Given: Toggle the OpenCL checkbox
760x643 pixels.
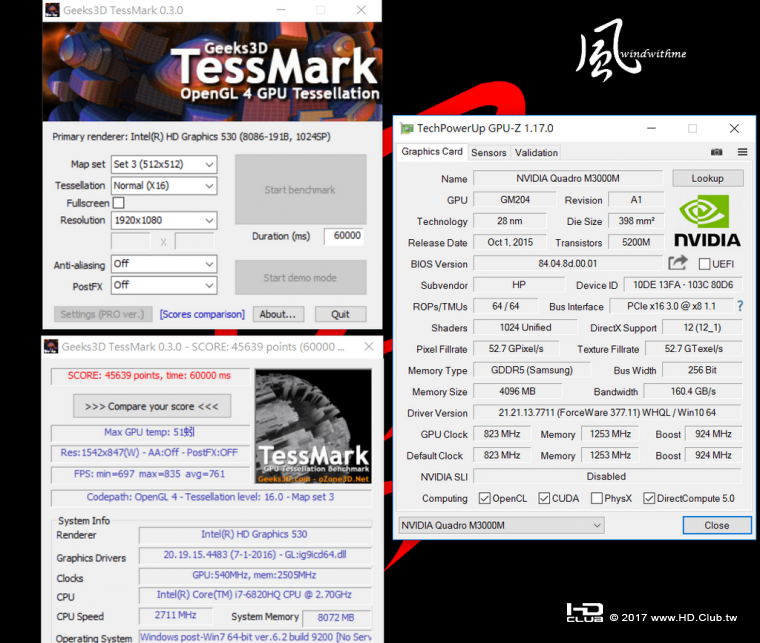Looking at the screenshot, I should pos(484,498).
